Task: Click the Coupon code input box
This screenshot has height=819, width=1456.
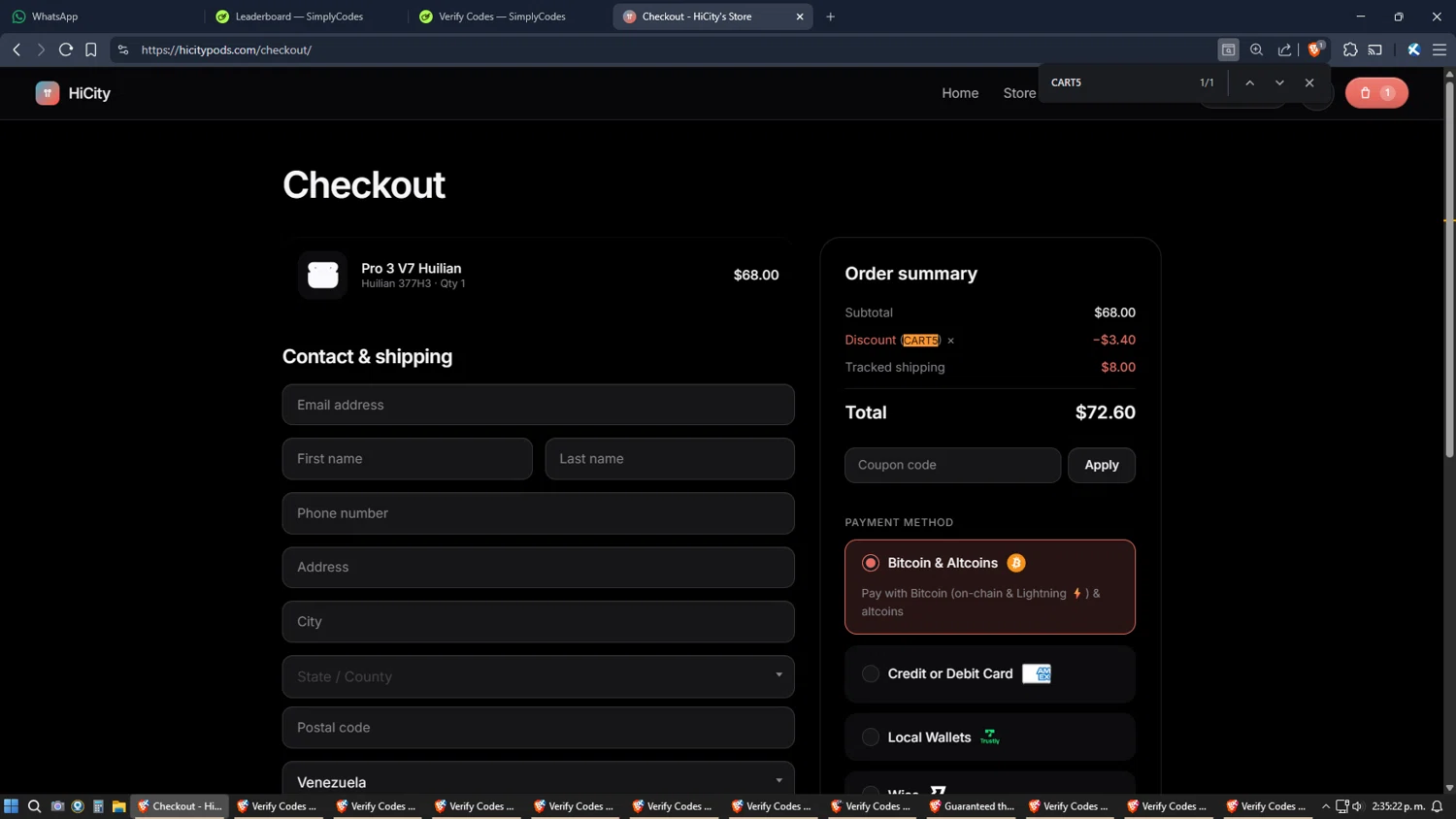Action: pyautogui.click(x=953, y=465)
